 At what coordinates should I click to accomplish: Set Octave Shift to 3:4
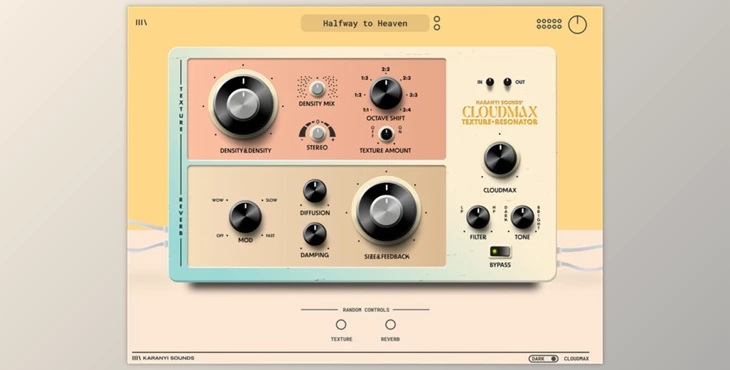click(x=406, y=110)
